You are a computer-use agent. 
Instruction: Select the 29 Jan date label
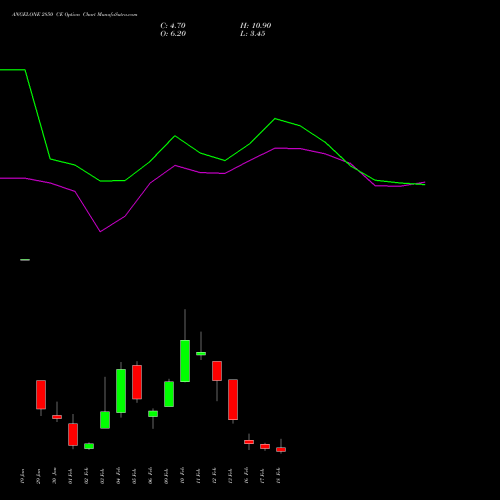[38, 476]
